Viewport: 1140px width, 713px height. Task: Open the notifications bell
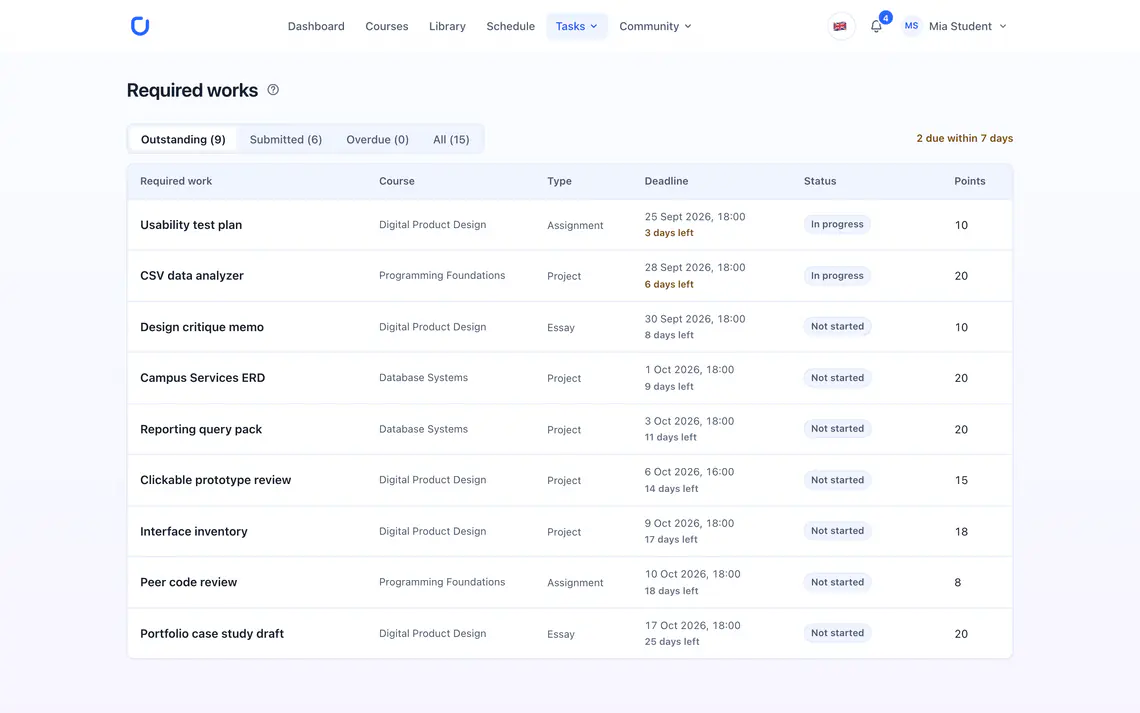pyautogui.click(x=877, y=26)
